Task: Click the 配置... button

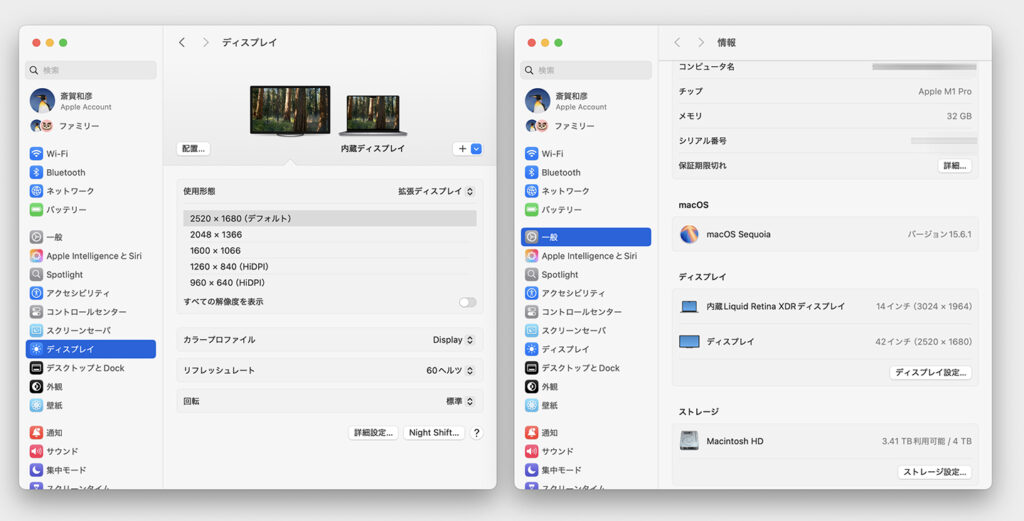Action: click(x=193, y=149)
